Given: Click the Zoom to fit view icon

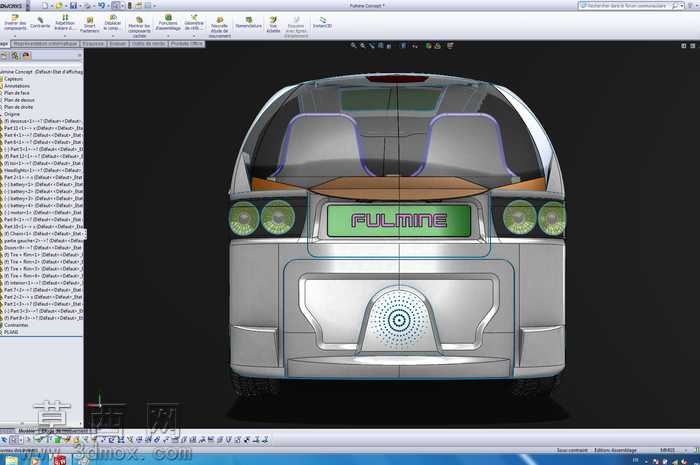Looking at the screenshot, I should tap(354, 46).
